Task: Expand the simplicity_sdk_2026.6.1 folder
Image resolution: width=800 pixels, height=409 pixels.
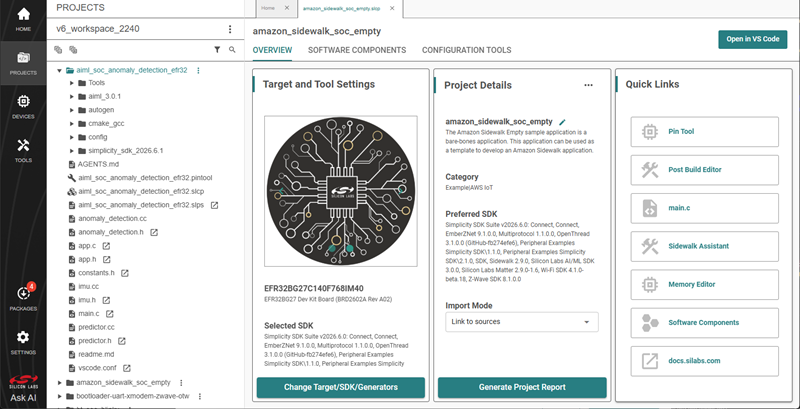Action: (72, 151)
